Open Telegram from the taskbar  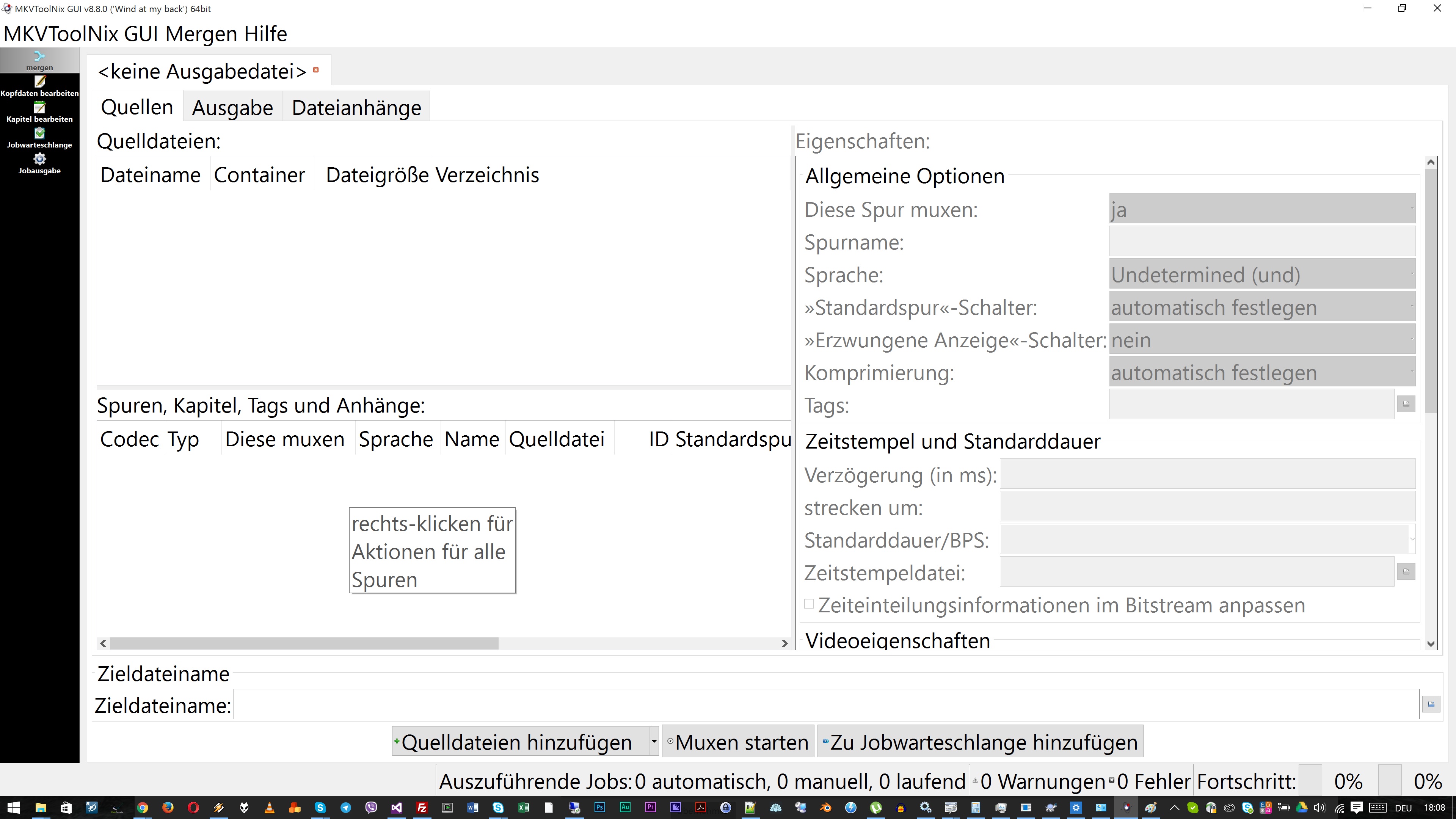[345, 808]
